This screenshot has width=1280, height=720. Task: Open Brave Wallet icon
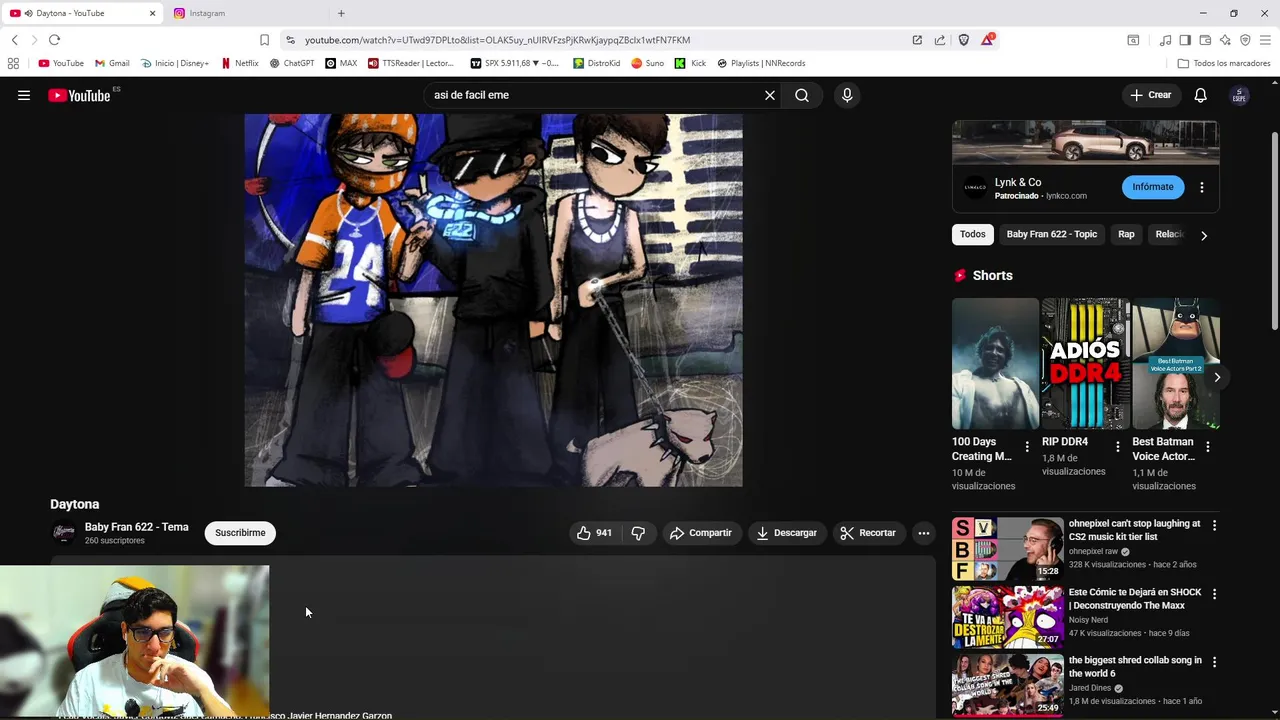(1205, 40)
